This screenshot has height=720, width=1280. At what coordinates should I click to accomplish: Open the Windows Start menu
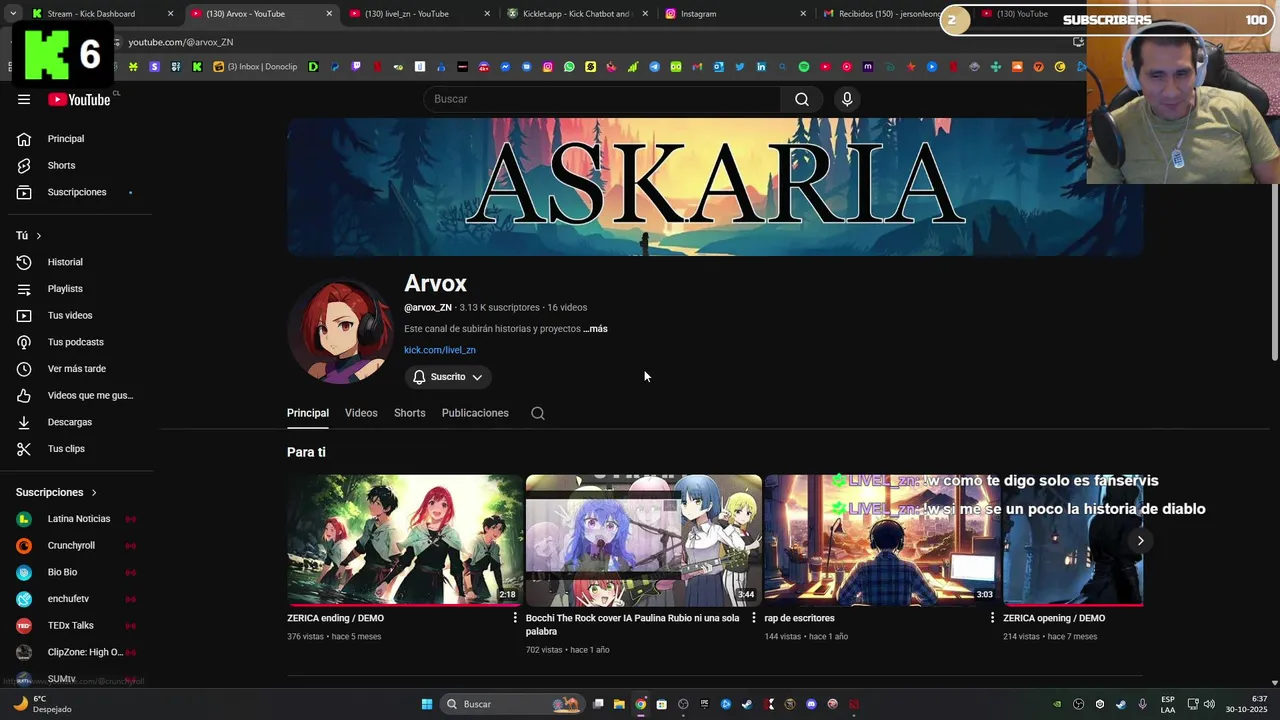(427, 704)
